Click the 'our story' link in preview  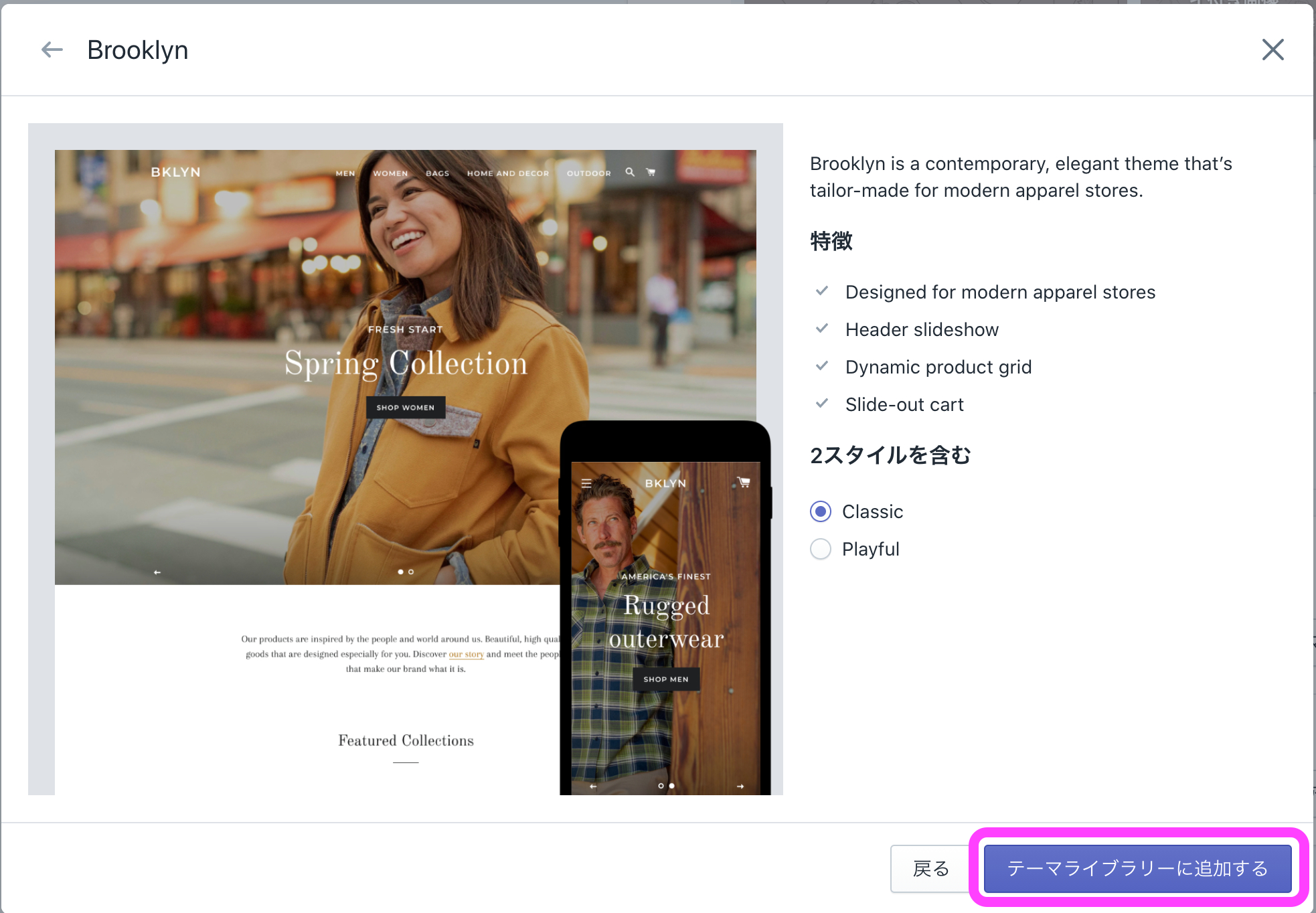(x=466, y=654)
